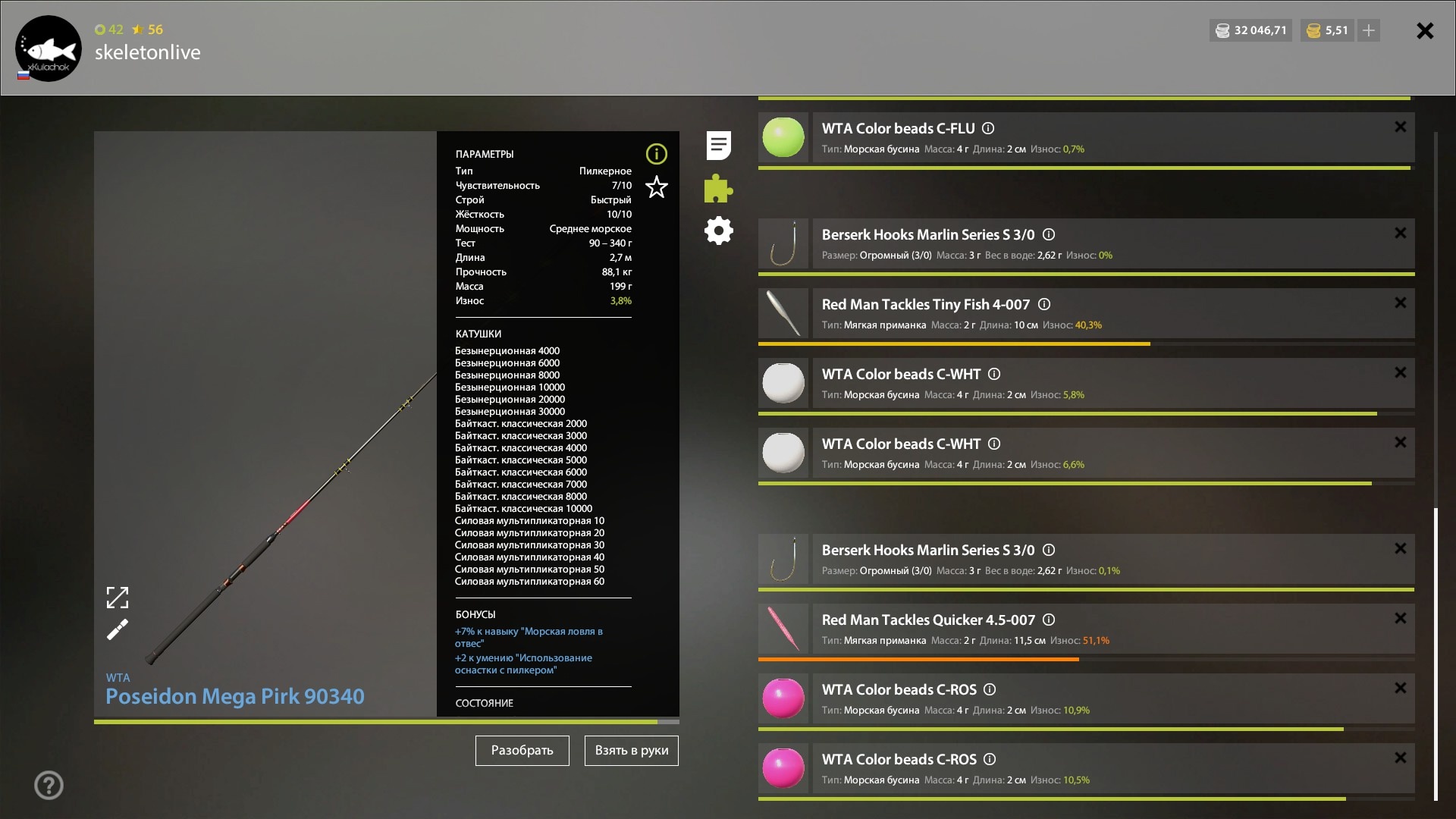Remove first Berserk Hooks Marlin Series hook
Screen dimensions: 1456x819
click(1400, 233)
